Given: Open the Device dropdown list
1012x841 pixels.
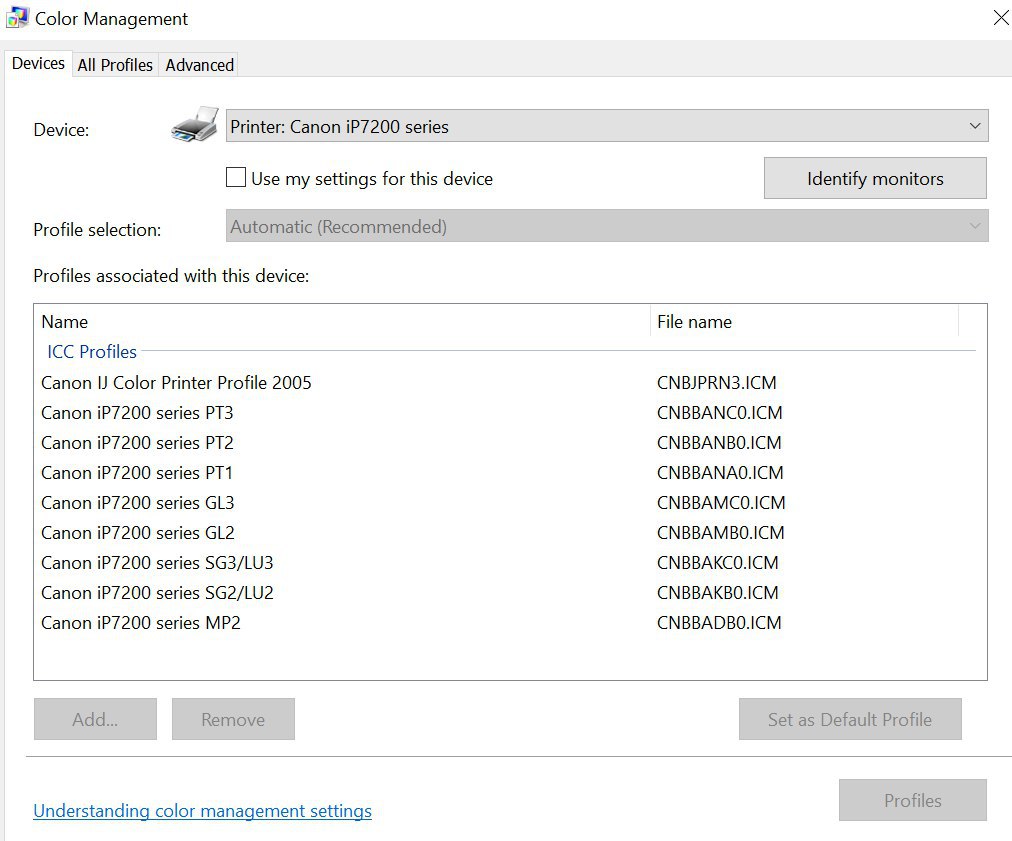Looking at the screenshot, I should pyautogui.click(x=607, y=126).
